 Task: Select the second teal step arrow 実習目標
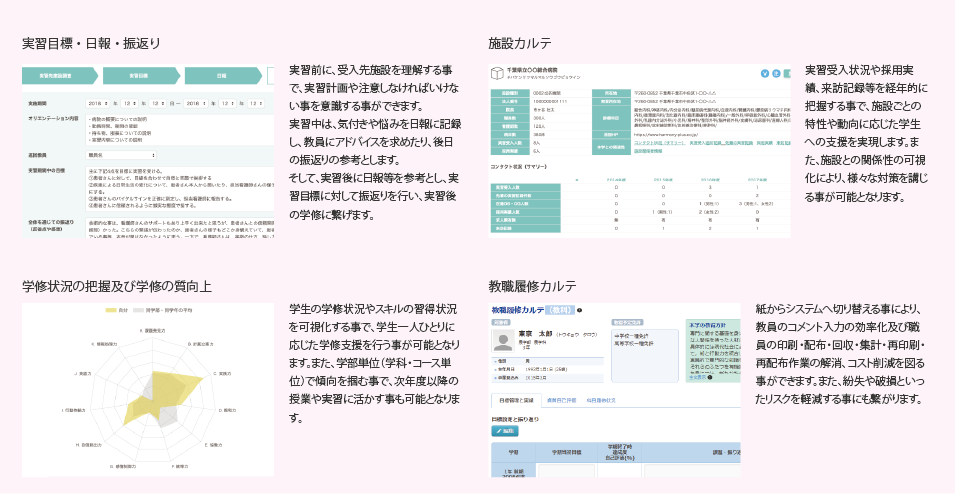pos(141,76)
